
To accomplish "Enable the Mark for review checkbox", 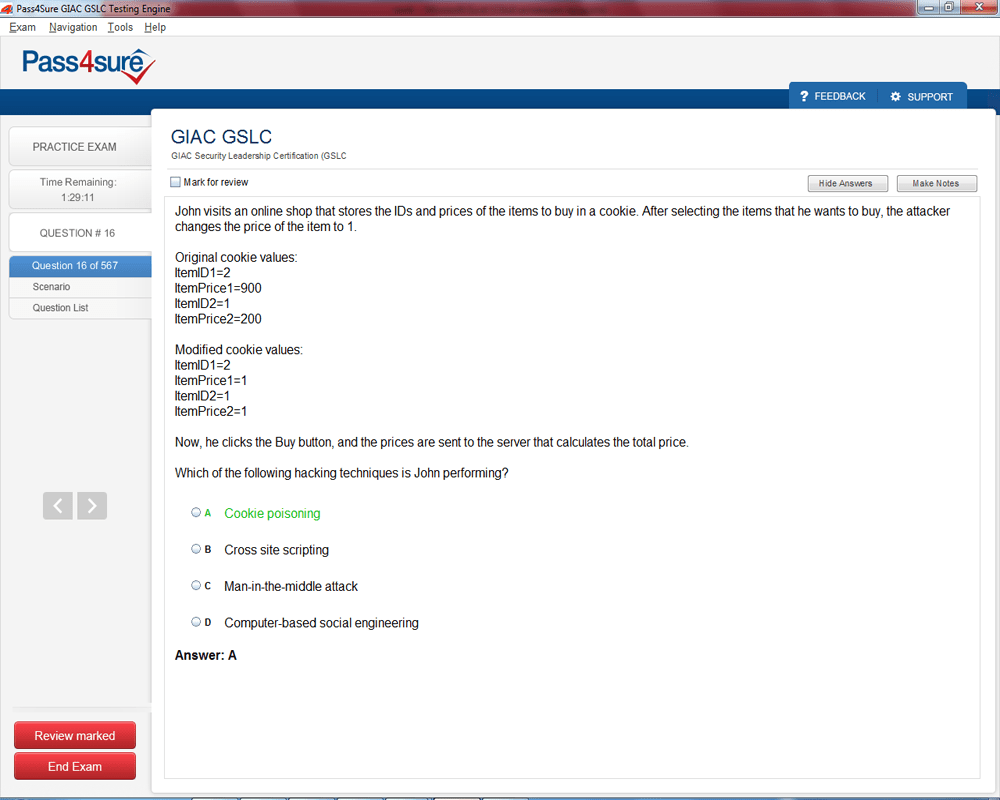I will point(176,183).
